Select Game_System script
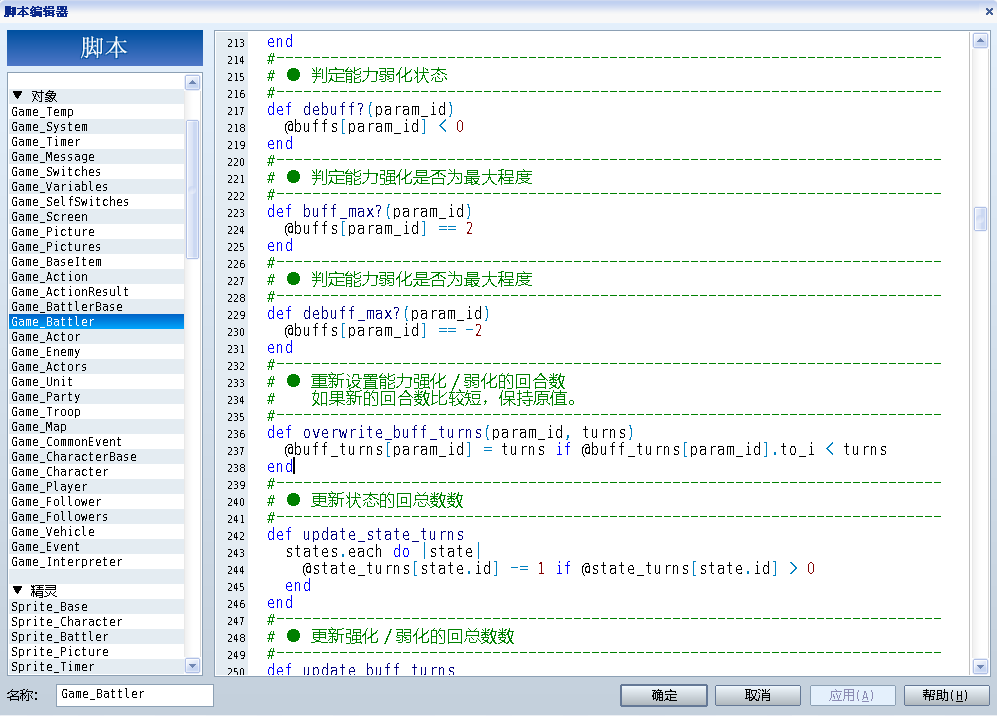The width and height of the screenshot is (997, 716). point(97,127)
